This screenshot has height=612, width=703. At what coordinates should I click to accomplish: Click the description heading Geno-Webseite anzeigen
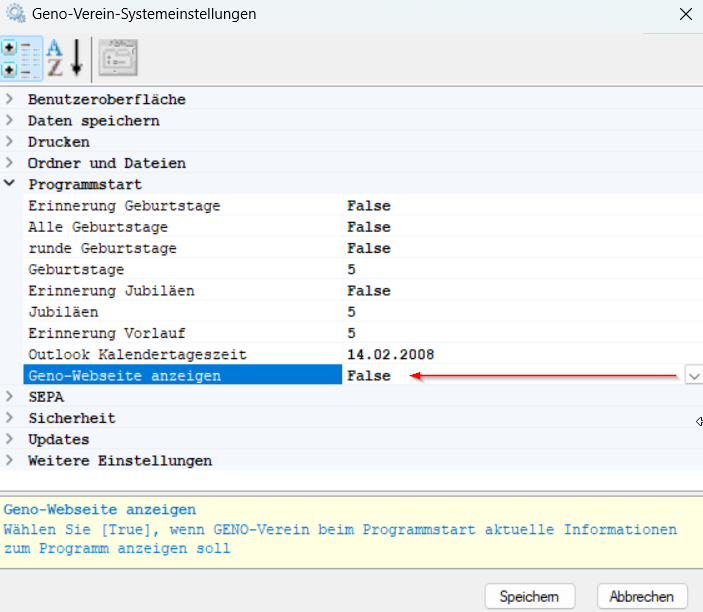tap(100, 509)
